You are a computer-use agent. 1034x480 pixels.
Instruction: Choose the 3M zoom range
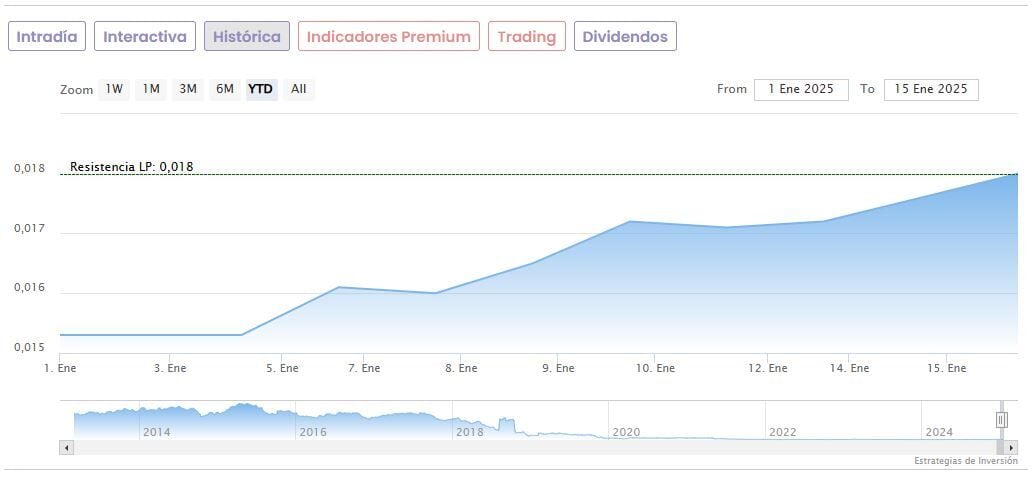coord(188,89)
